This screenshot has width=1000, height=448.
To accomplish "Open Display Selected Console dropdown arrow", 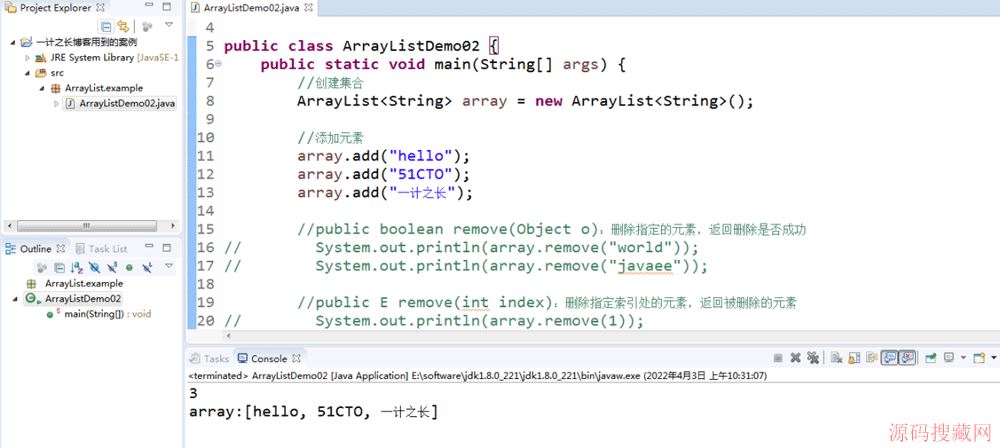I will click(963, 358).
